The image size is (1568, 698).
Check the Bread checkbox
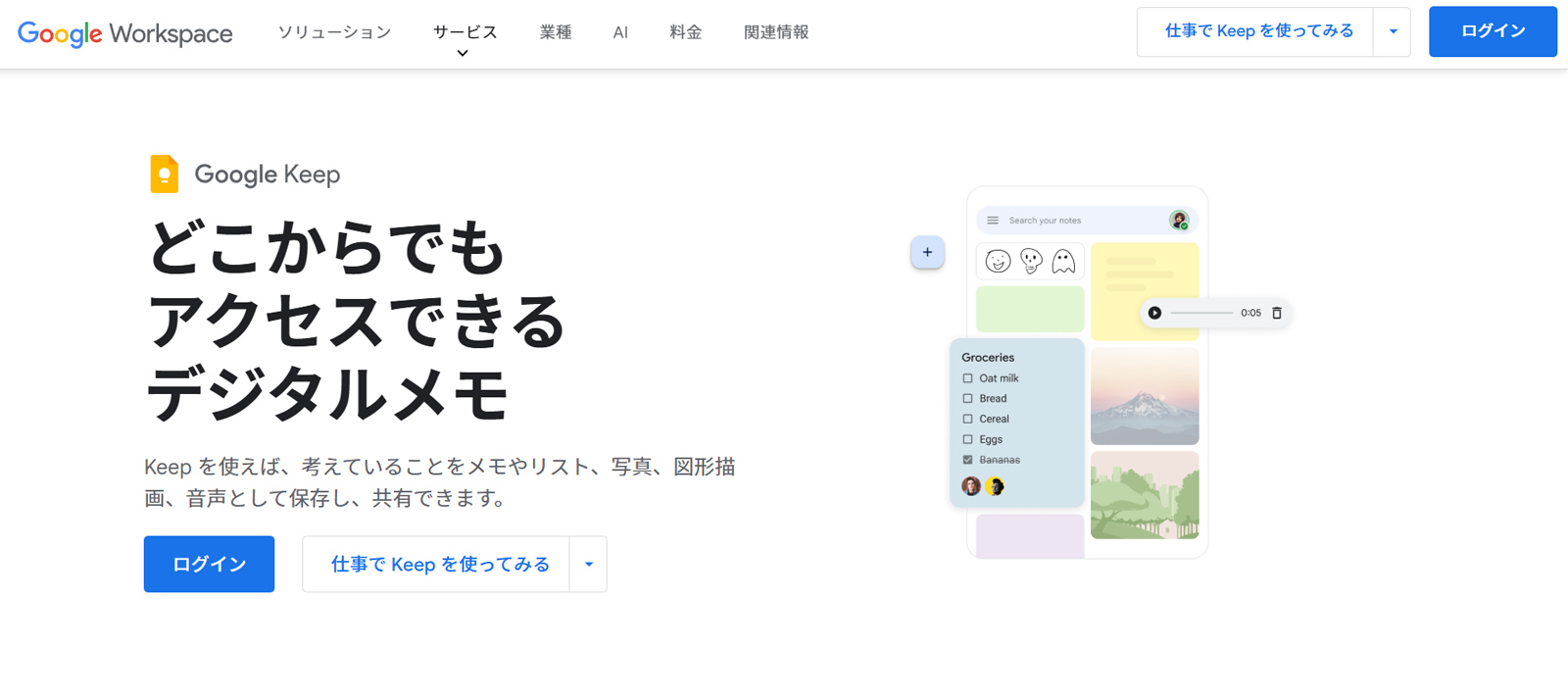(967, 399)
